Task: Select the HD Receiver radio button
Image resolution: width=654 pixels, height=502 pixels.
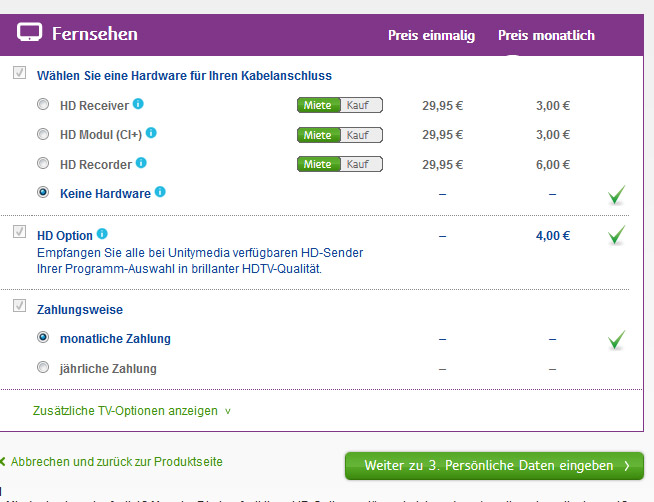Action: 43,104
